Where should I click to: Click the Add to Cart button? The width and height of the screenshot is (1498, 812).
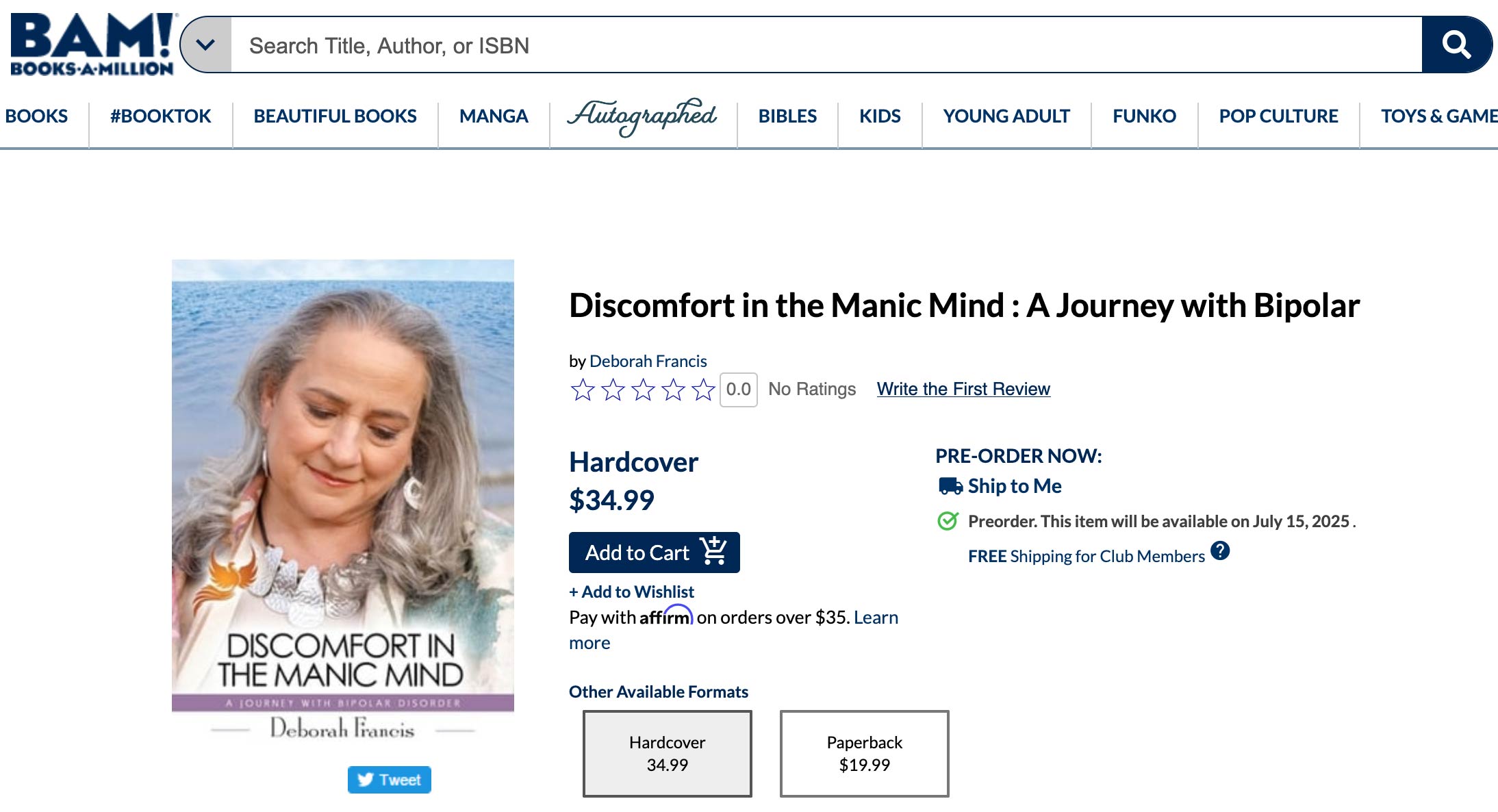(654, 553)
